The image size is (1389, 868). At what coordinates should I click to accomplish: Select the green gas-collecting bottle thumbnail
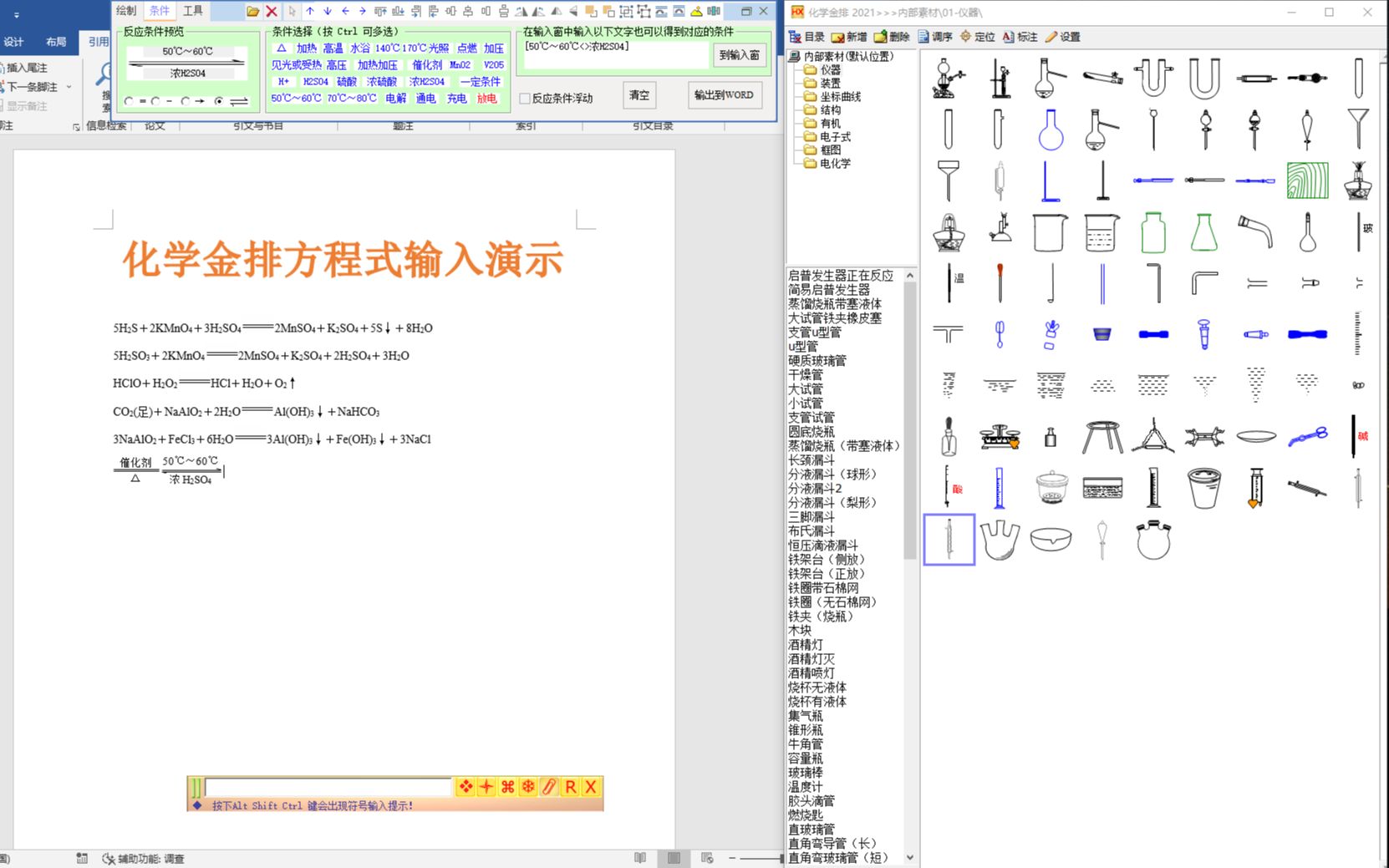tap(1153, 232)
